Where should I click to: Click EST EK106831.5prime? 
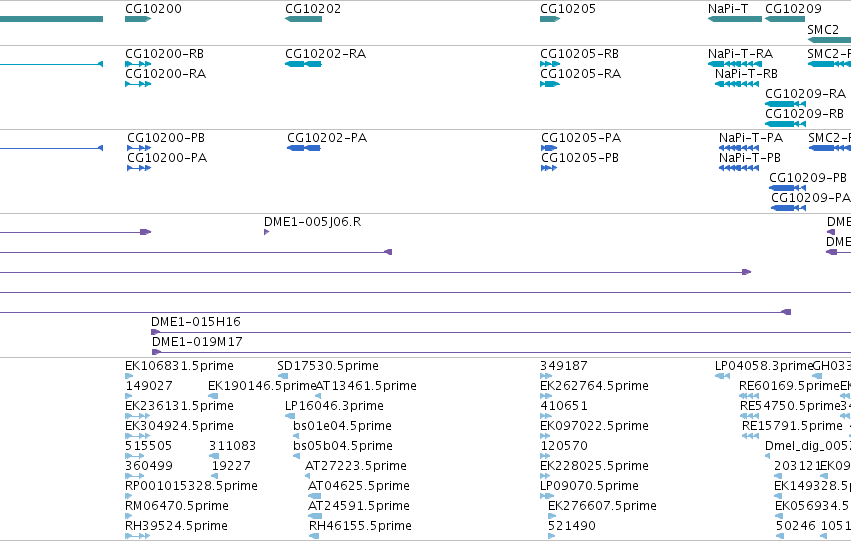180,366
